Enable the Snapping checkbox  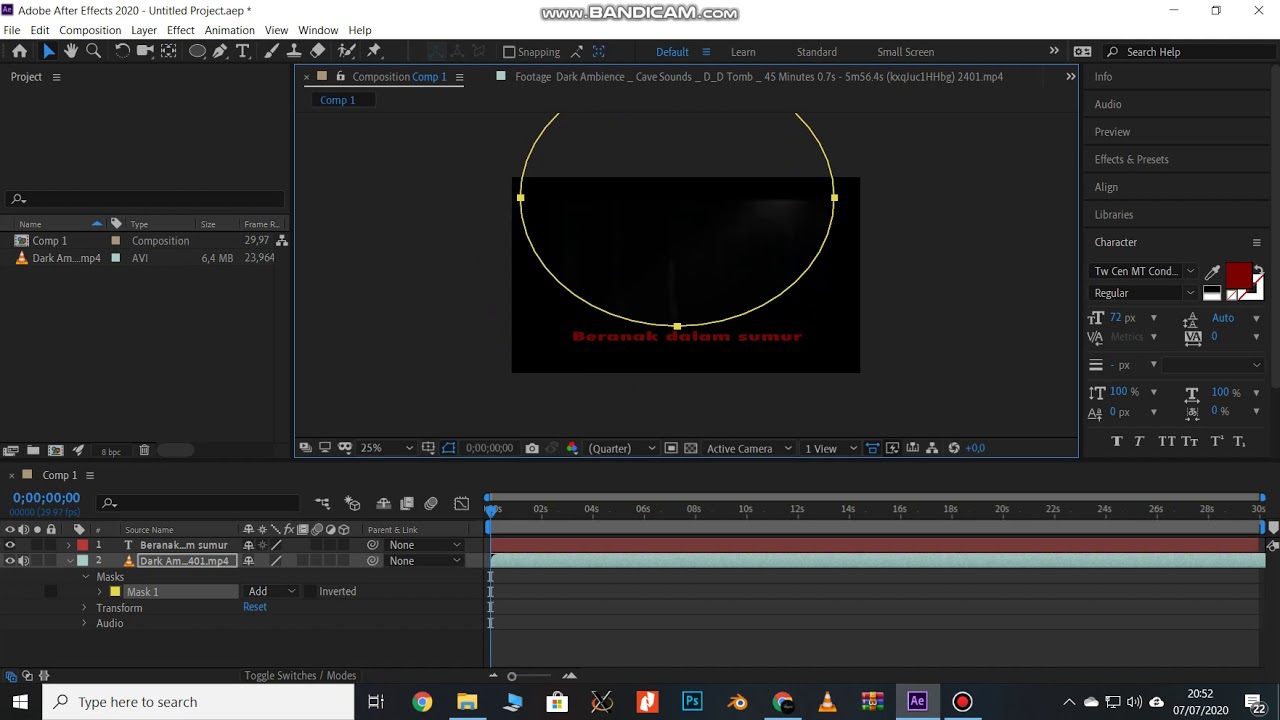(509, 52)
